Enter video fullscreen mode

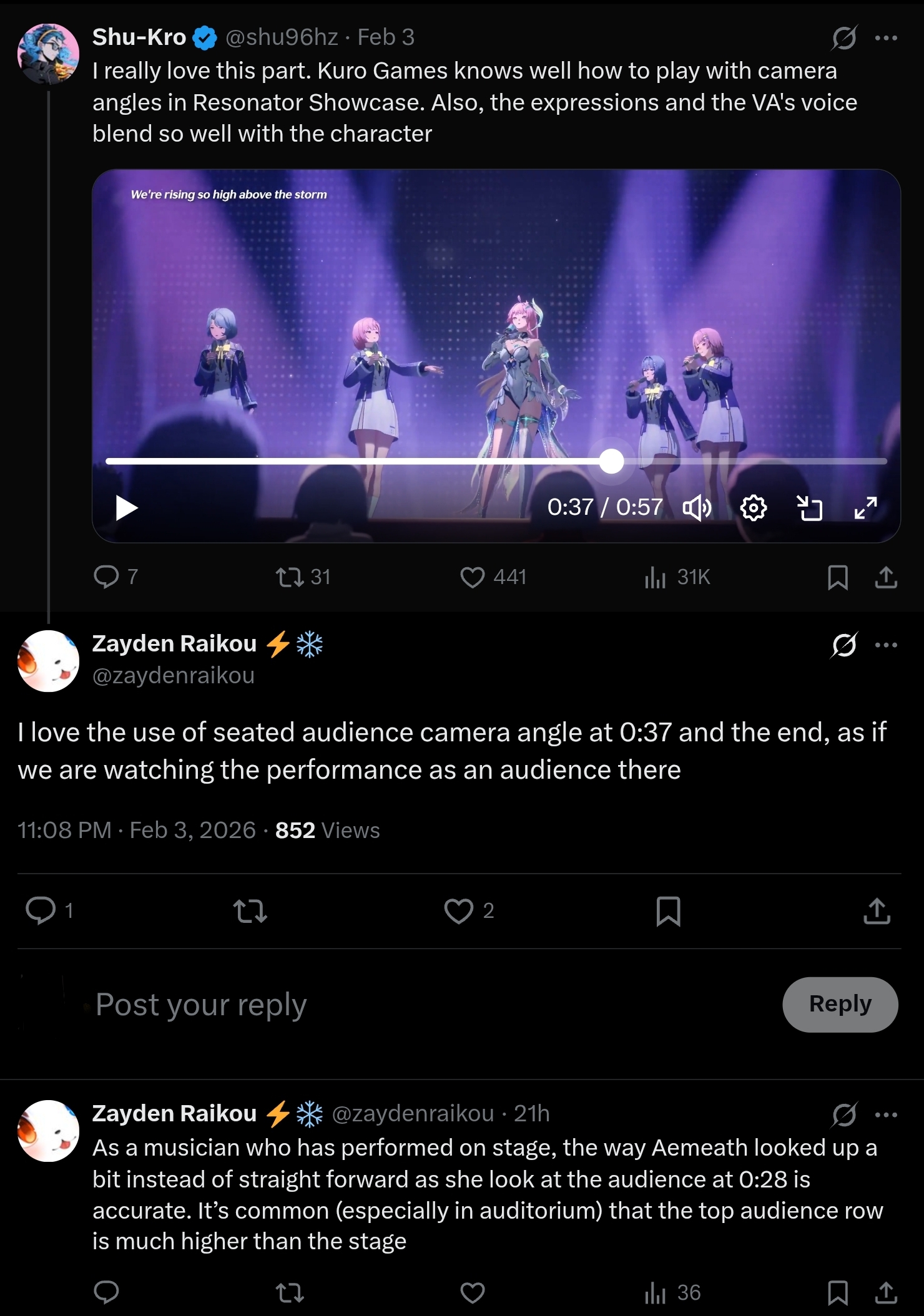click(866, 508)
